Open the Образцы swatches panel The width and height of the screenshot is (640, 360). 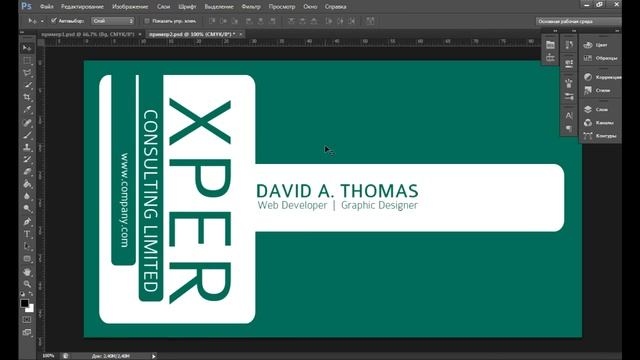coord(600,58)
